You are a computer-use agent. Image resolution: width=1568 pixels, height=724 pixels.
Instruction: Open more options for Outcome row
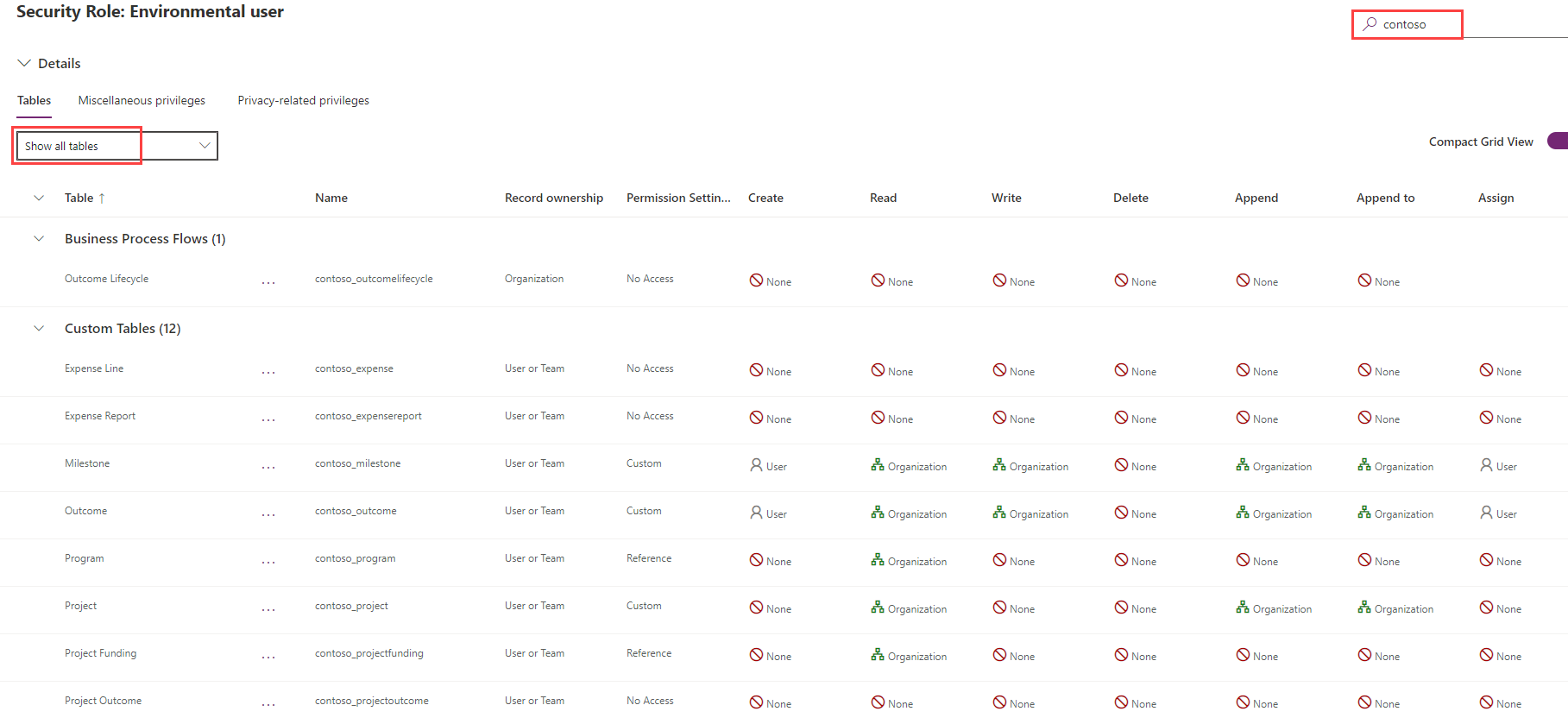point(268,514)
